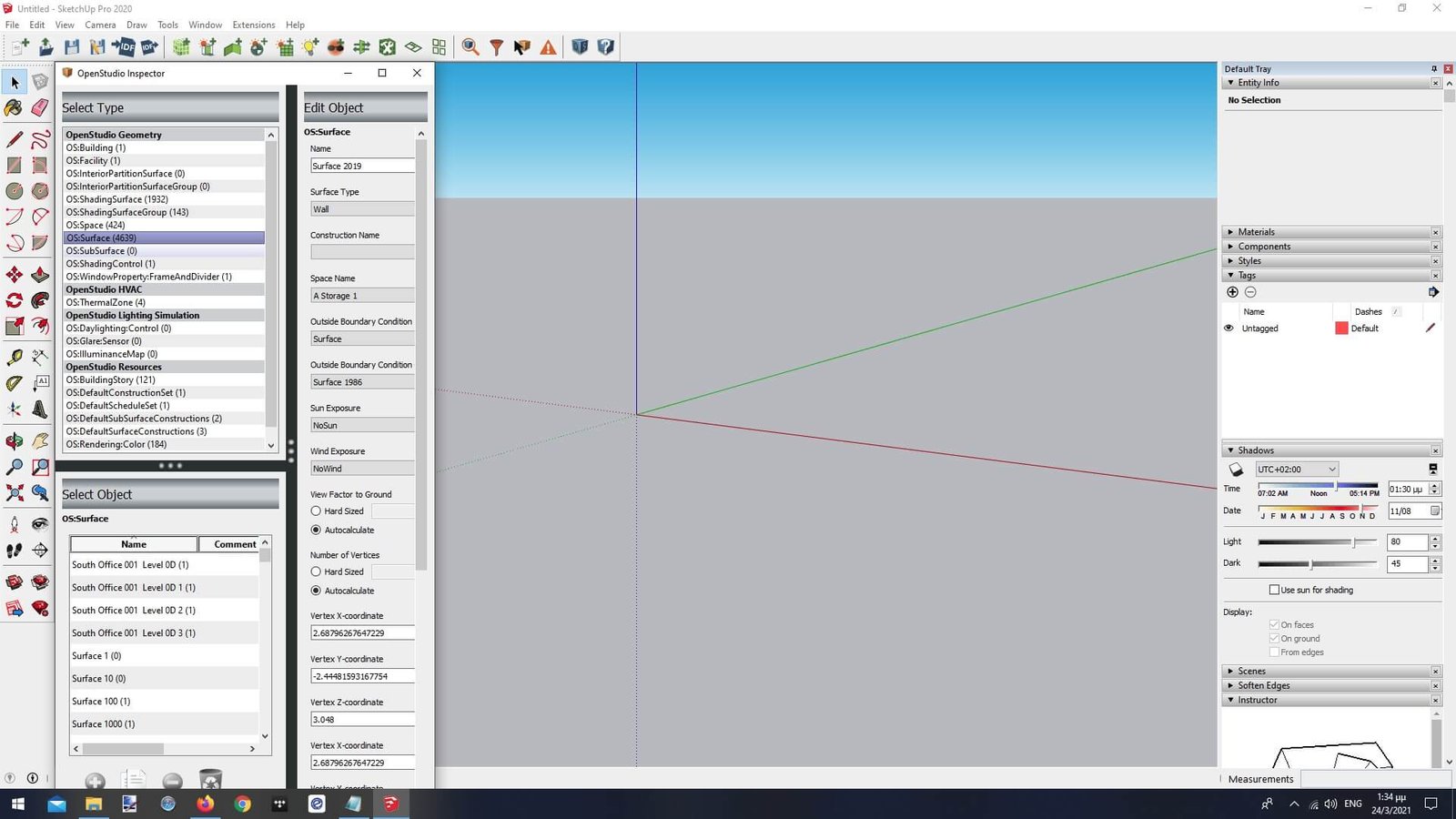Toggle From edges display checkbox
The image size is (1456, 819).
[1274, 652]
